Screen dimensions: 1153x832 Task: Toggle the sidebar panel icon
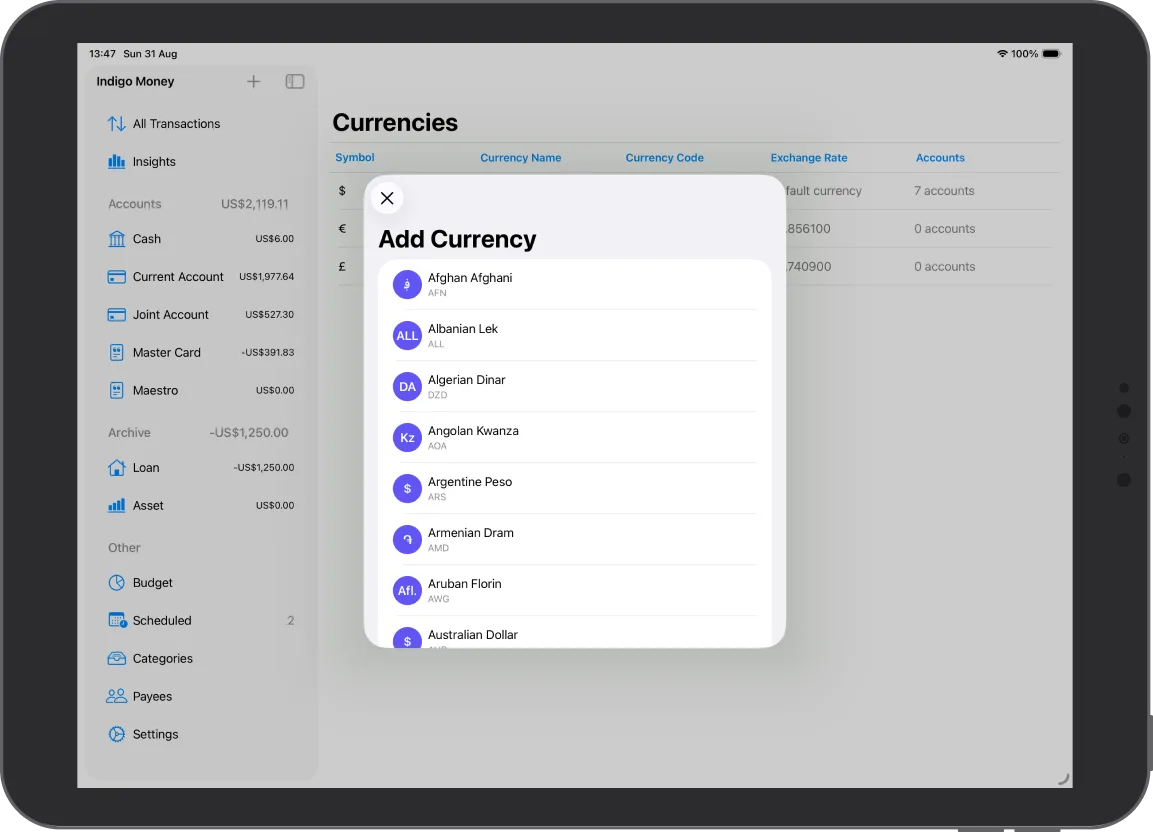point(295,82)
